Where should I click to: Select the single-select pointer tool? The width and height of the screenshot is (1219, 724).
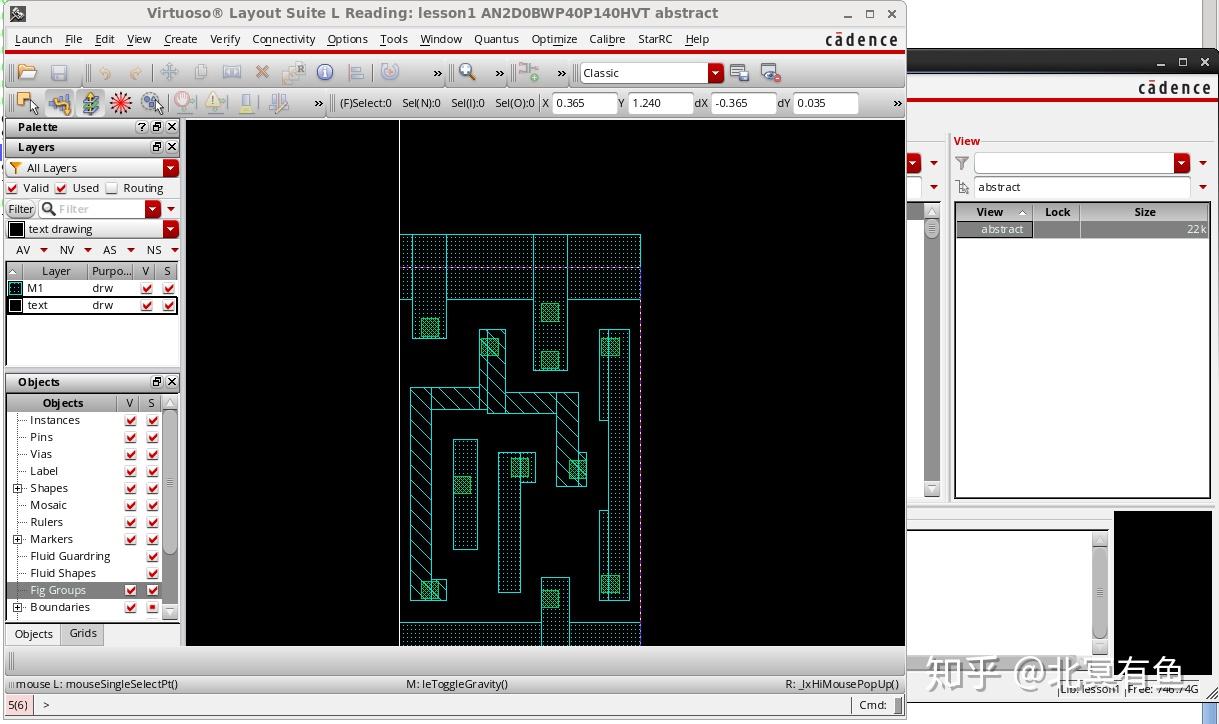click(x=28, y=103)
